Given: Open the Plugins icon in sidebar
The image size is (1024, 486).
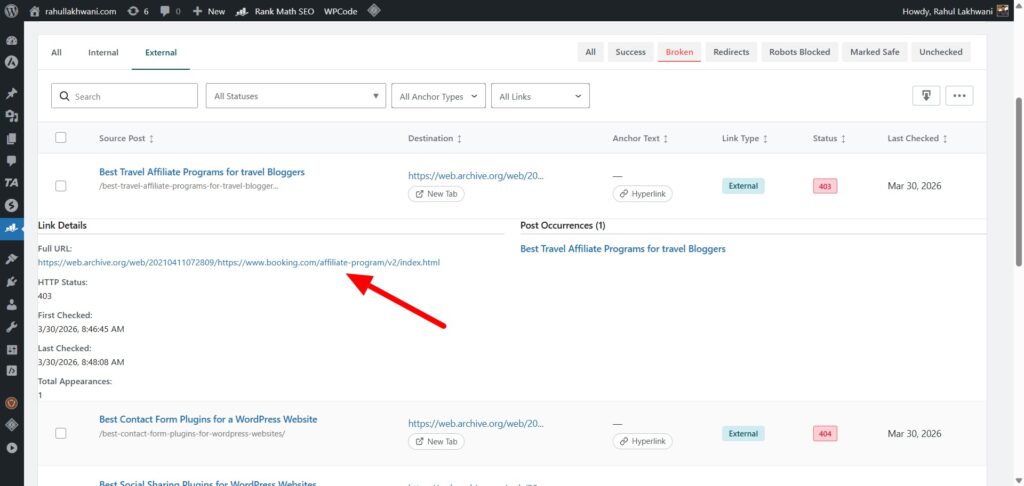Looking at the screenshot, I should [12, 281].
